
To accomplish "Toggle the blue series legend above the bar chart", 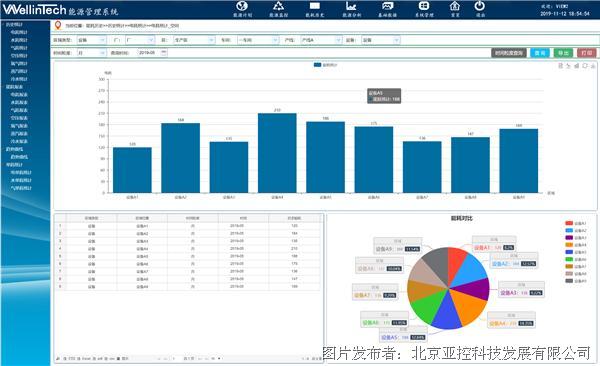I will (x=326, y=65).
